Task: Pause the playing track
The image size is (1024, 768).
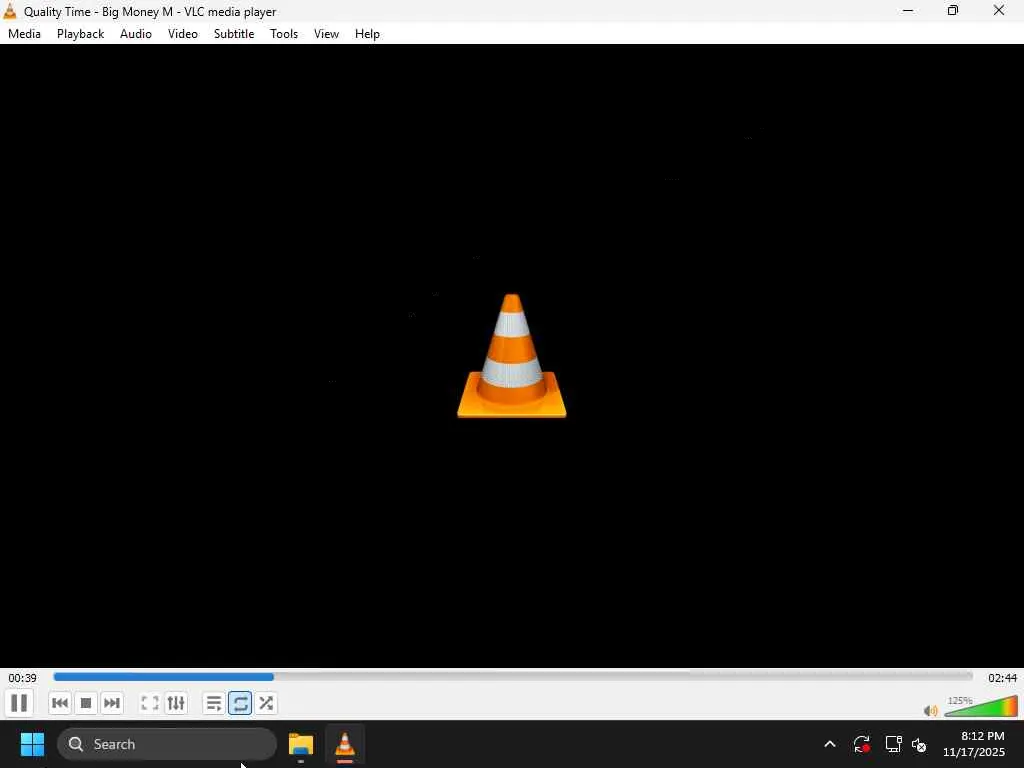Action: coord(19,703)
